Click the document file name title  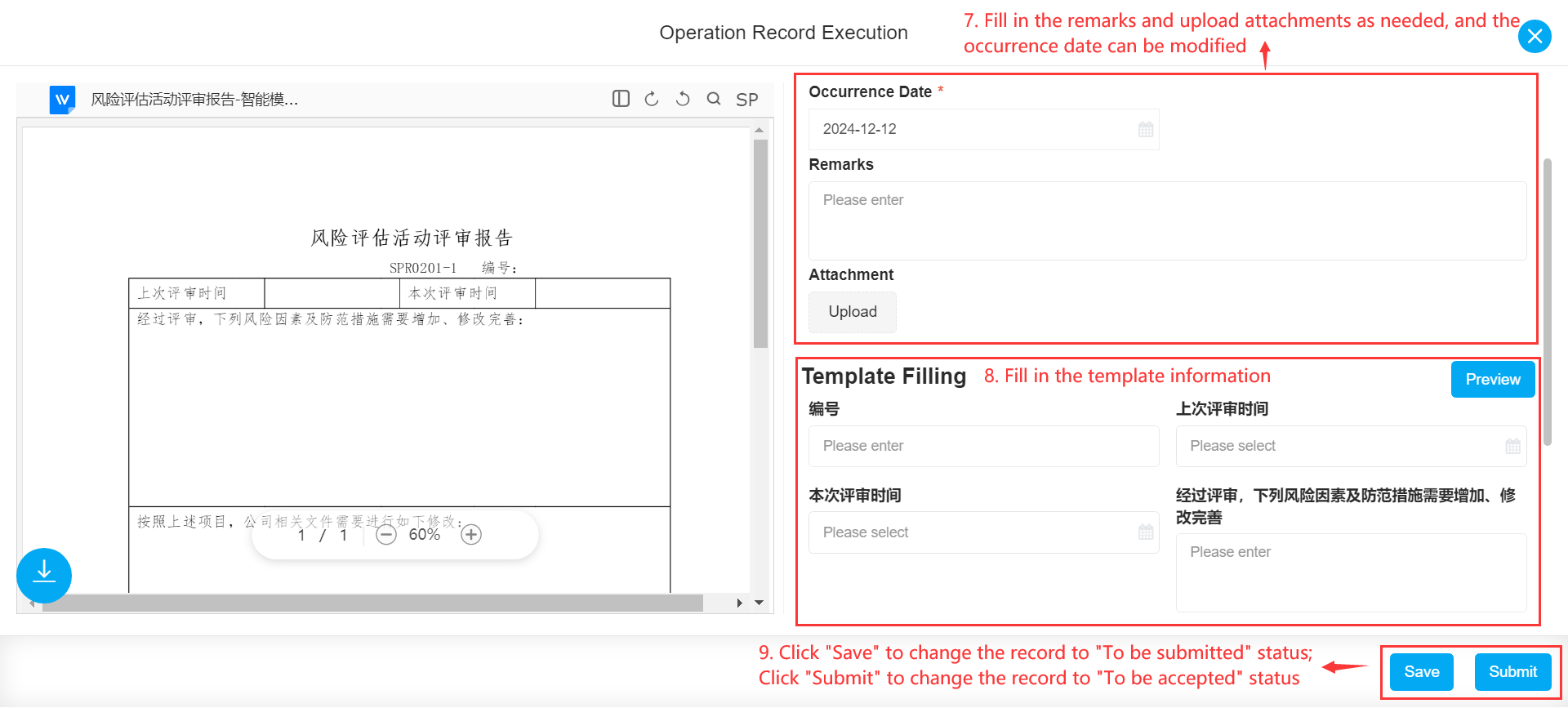(194, 100)
